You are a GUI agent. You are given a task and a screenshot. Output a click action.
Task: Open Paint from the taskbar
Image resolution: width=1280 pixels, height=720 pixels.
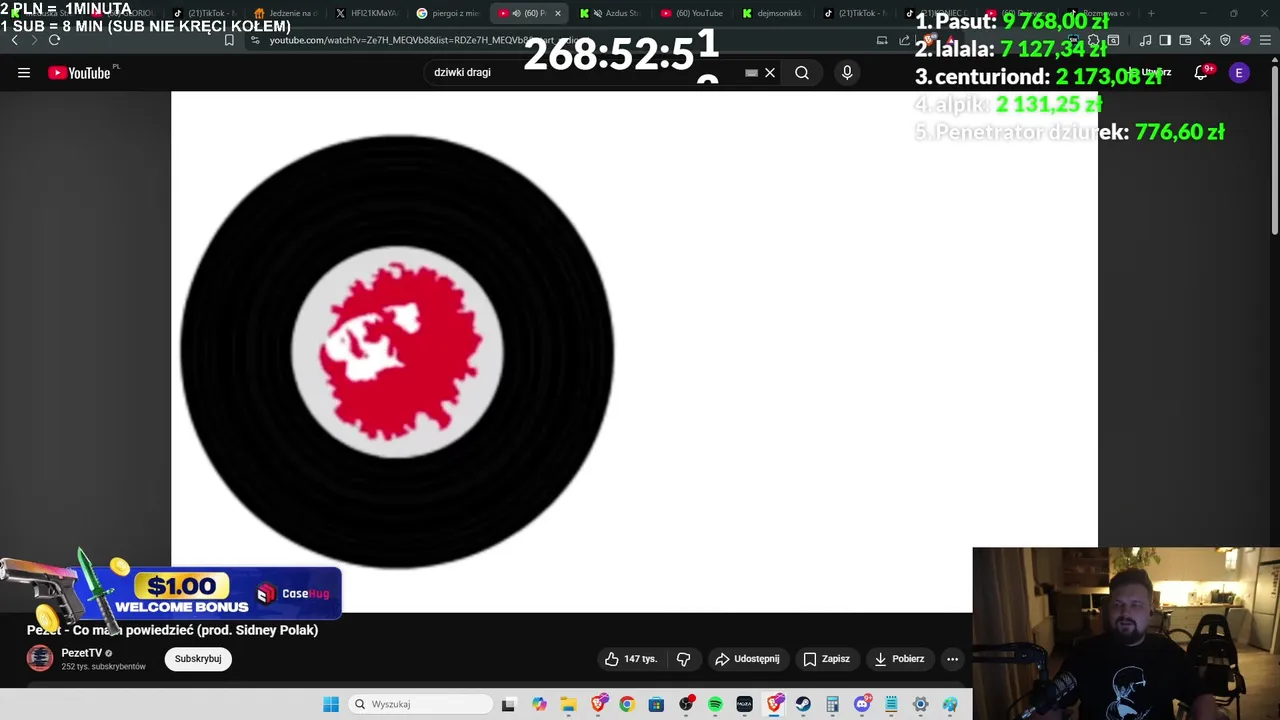[950, 704]
